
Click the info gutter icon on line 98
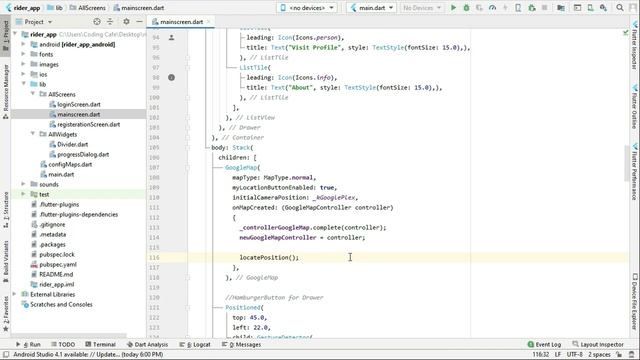click(171, 78)
